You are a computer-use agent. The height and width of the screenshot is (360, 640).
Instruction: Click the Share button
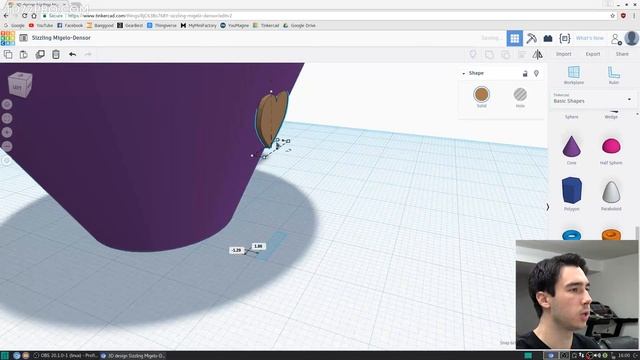[622, 54]
